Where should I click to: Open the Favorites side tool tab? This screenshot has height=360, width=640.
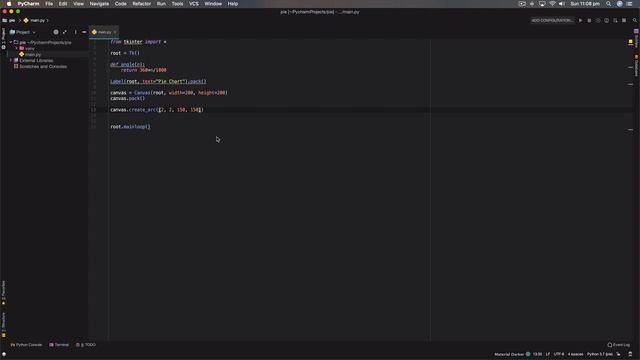(4, 293)
